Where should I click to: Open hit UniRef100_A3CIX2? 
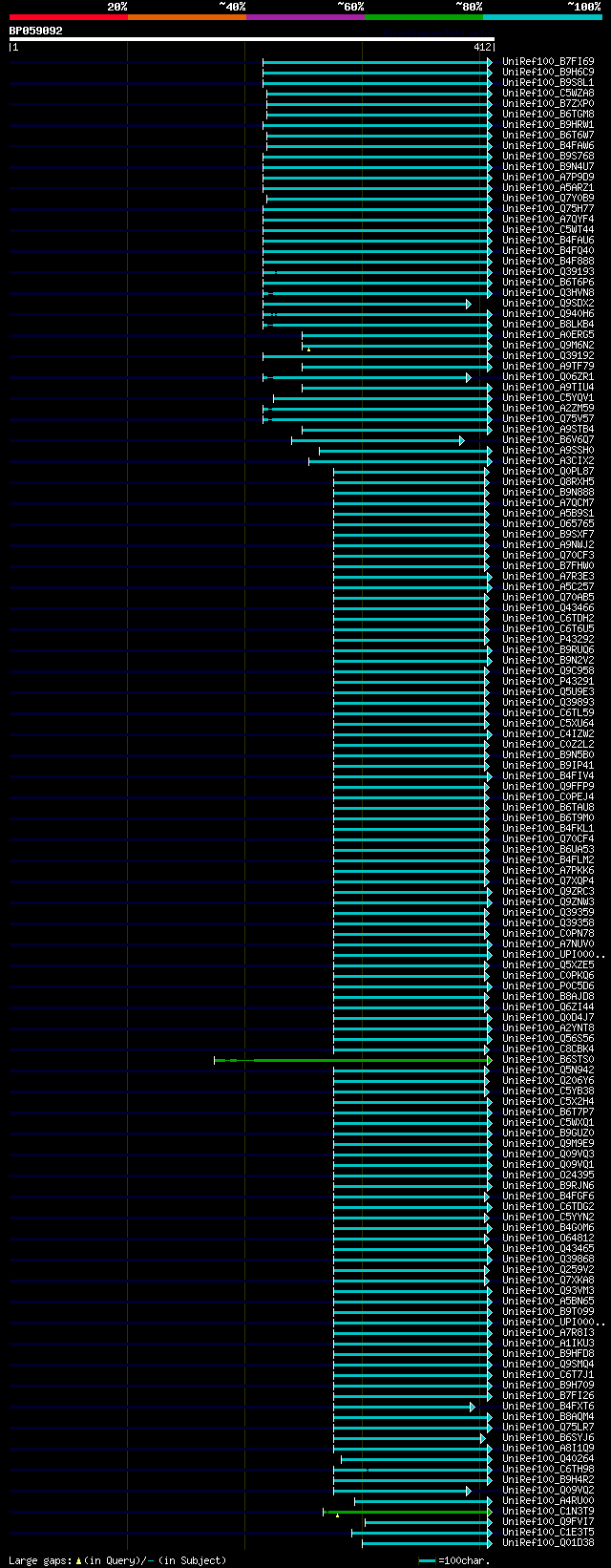pyautogui.click(x=548, y=460)
